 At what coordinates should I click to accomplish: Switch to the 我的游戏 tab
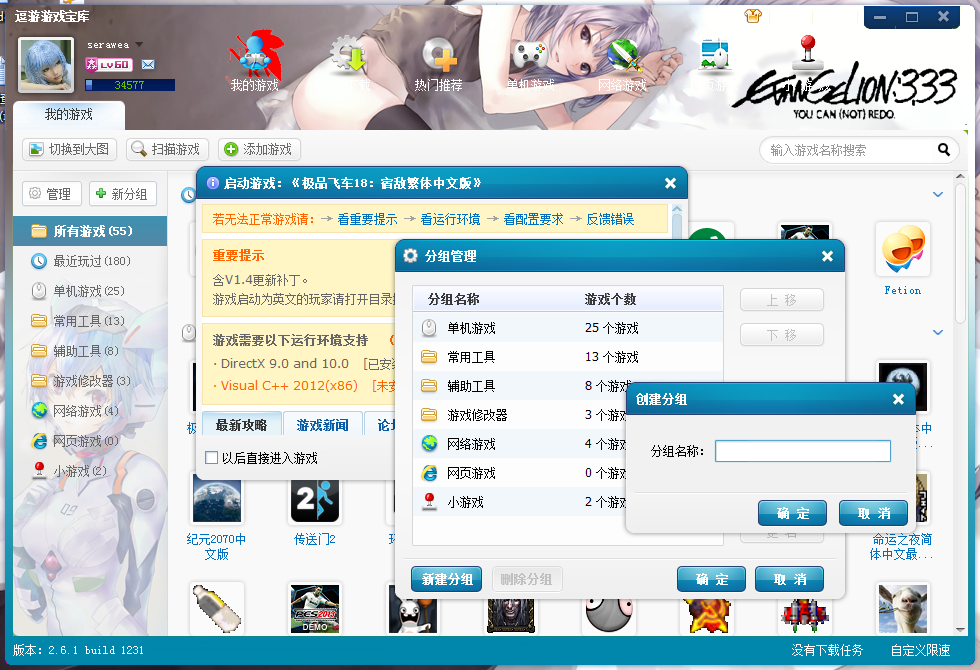click(x=69, y=114)
